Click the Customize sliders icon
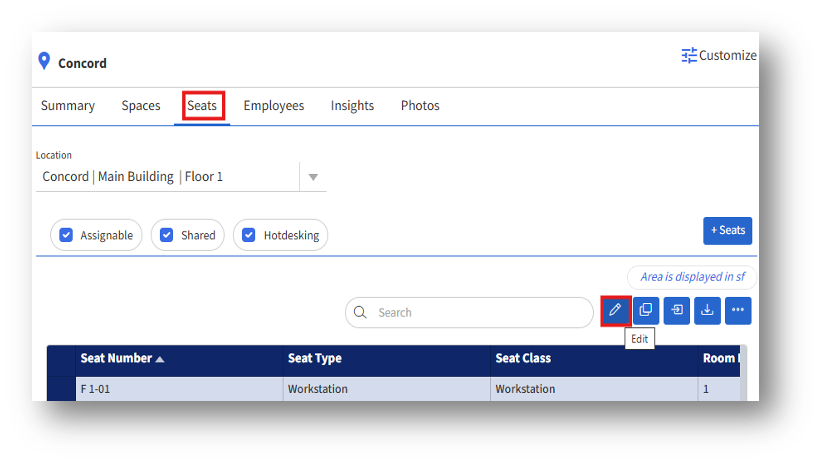Viewport: 822px width, 464px height. (689, 56)
